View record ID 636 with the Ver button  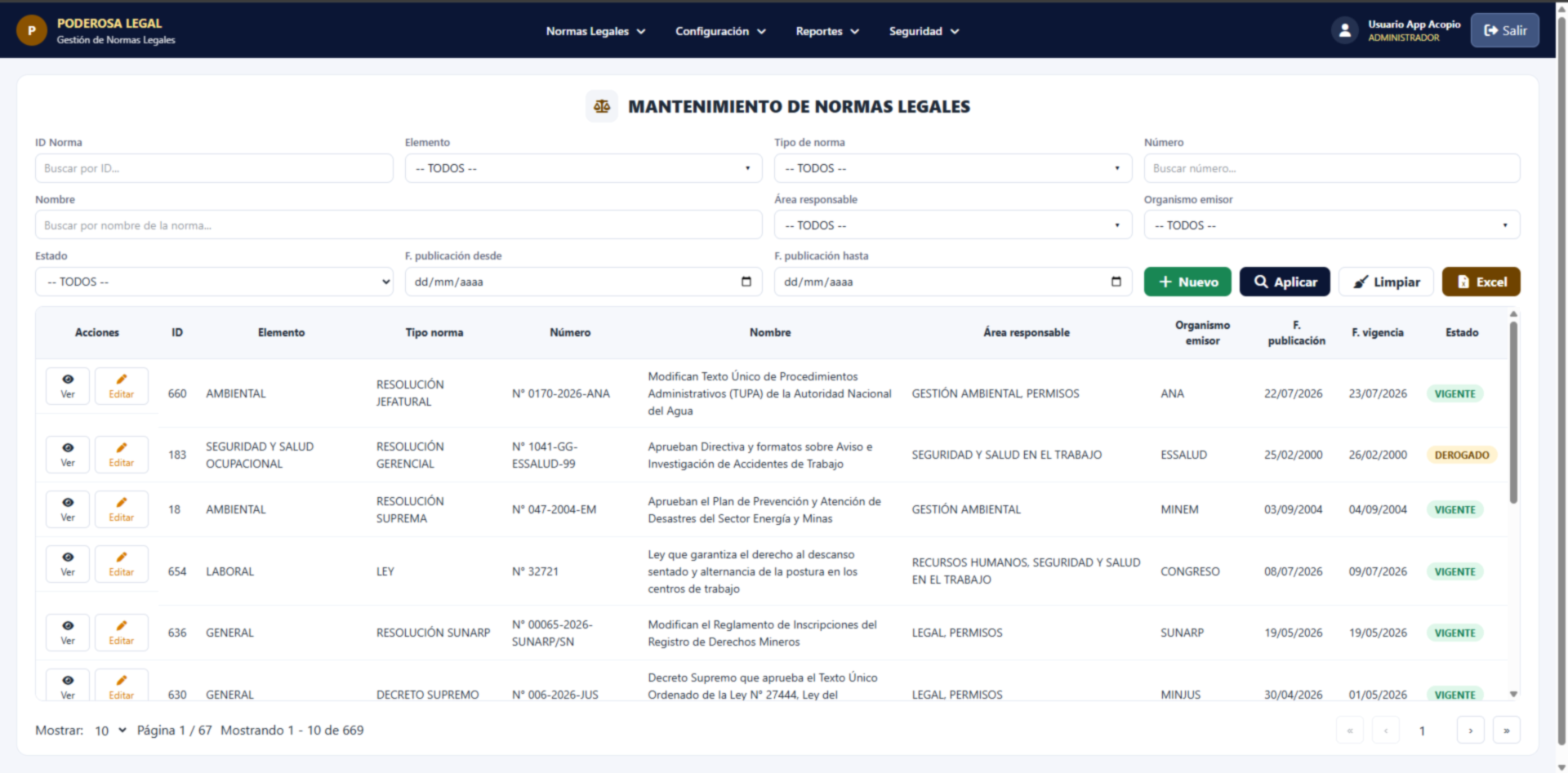click(68, 633)
